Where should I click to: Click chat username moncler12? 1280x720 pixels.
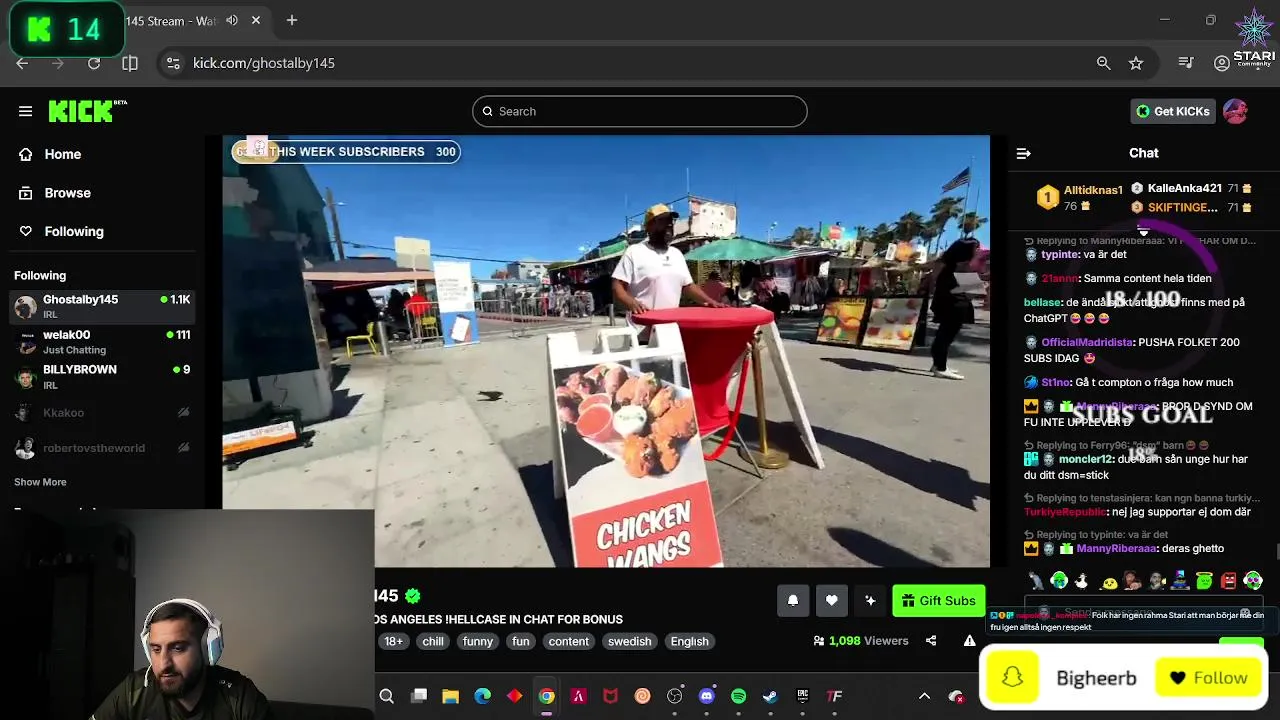1085,459
